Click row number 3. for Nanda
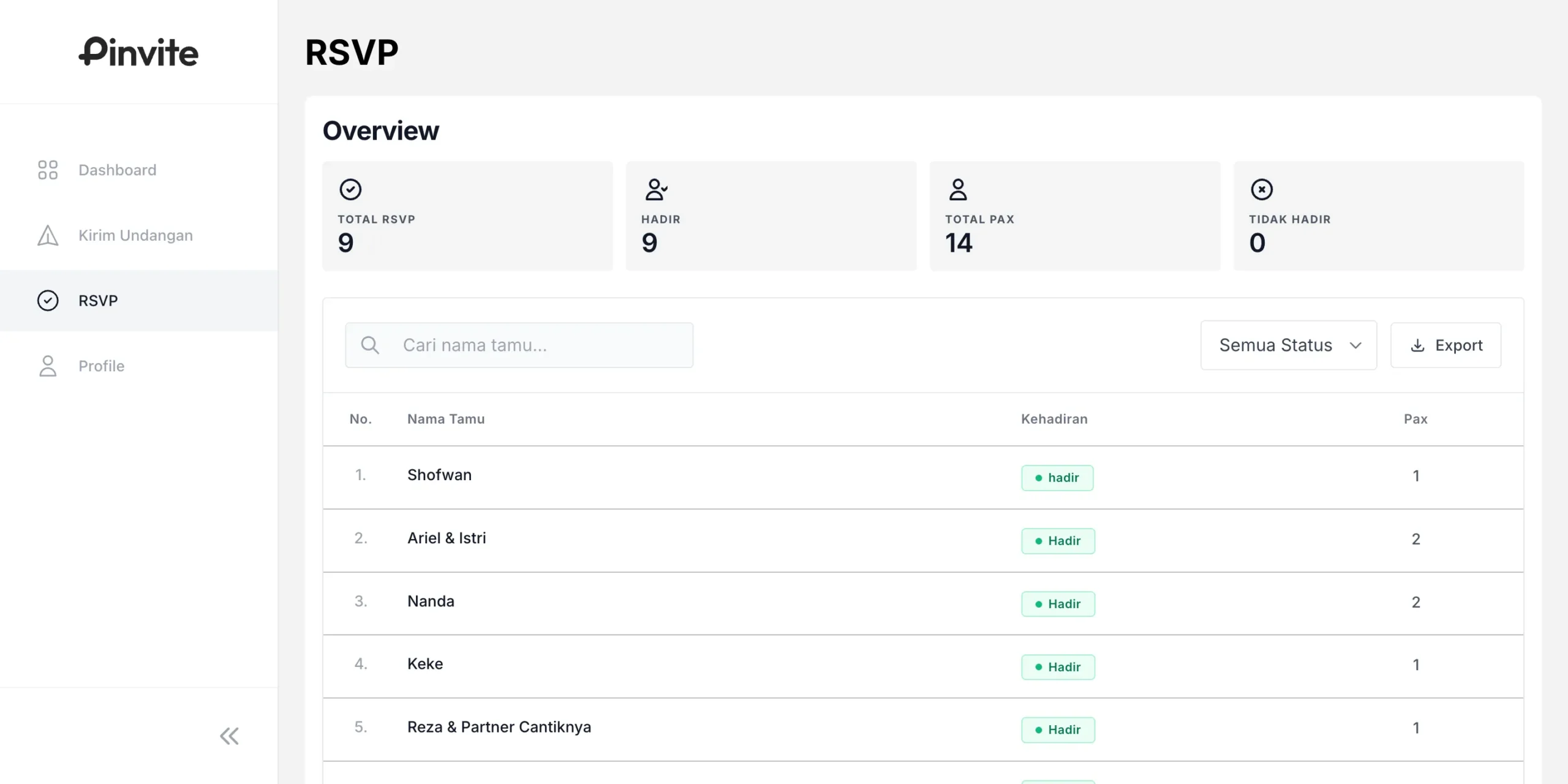Image resolution: width=1568 pixels, height=784 pixels. [361, 601]
